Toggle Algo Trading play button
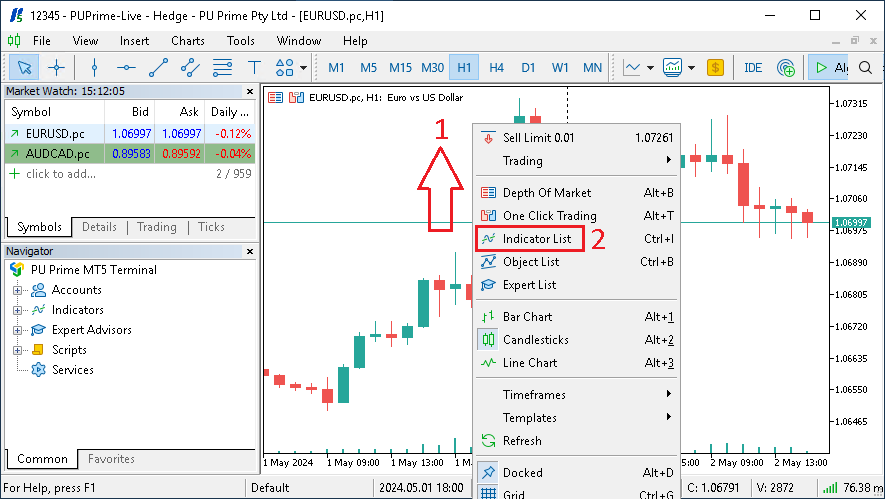This screenshot has height=499, width=885. (828, 68)
